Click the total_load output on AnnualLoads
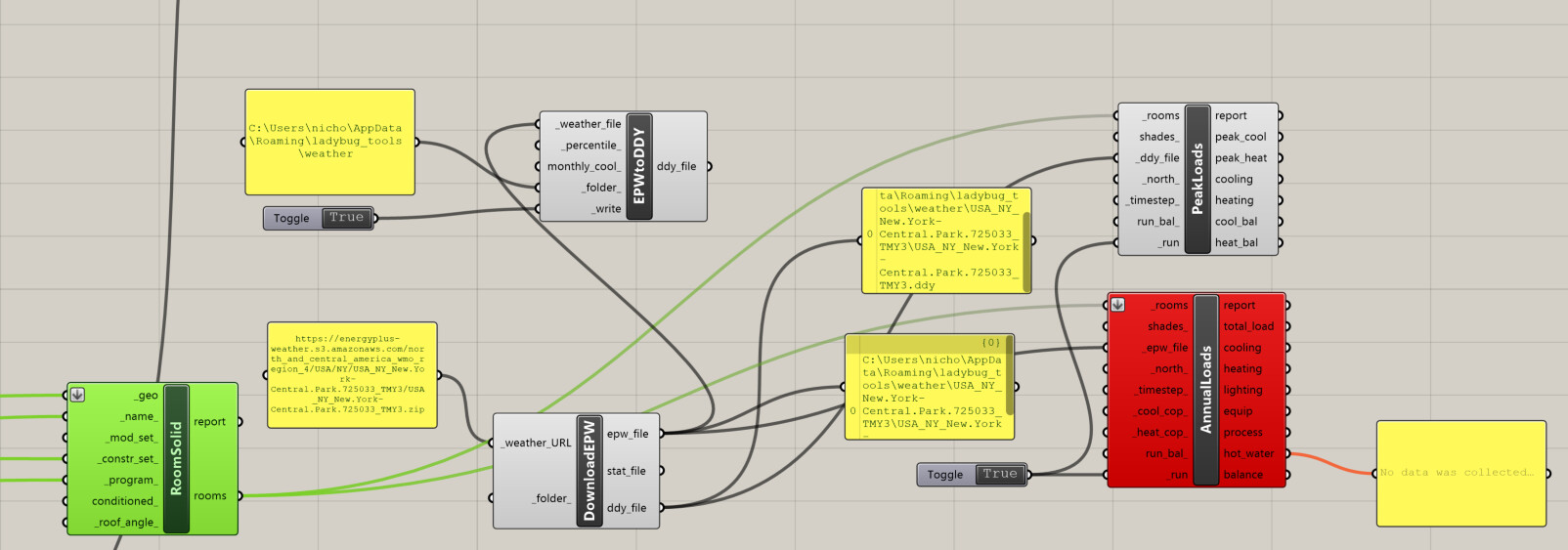 pos(1248,326)
